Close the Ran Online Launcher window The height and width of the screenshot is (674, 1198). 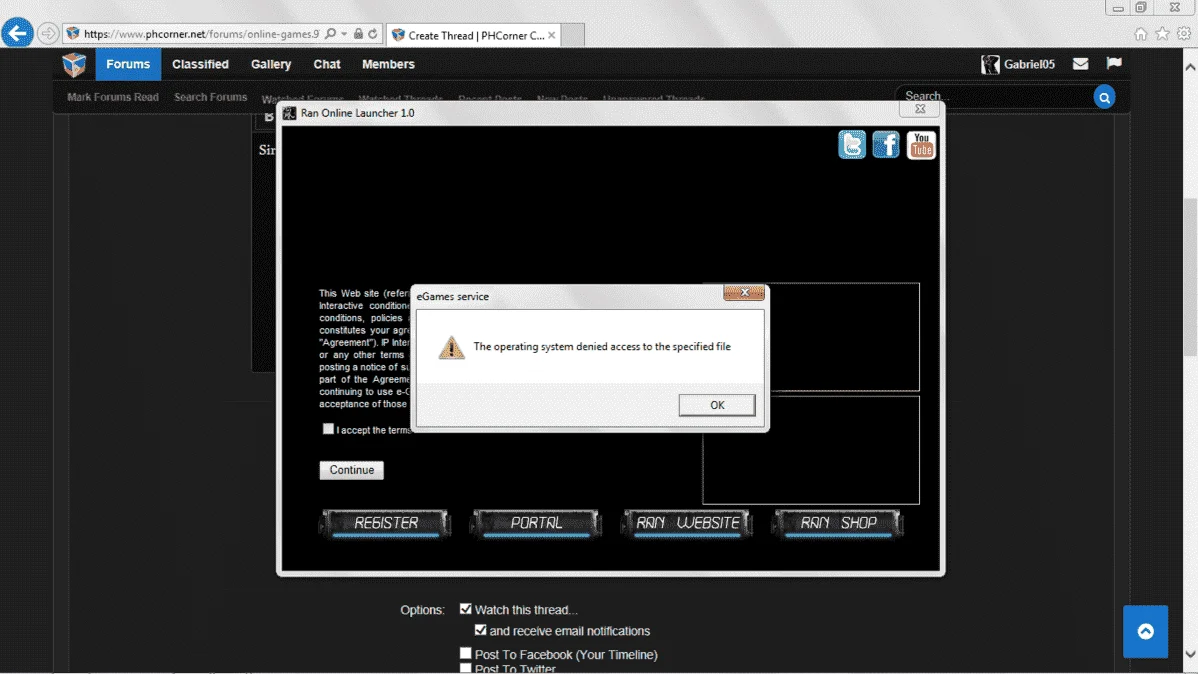tap(920, 109)
